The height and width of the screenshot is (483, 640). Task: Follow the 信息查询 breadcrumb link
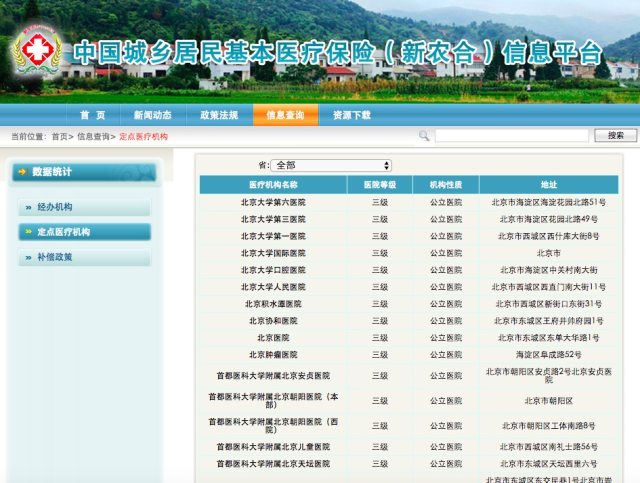point(93,137)
